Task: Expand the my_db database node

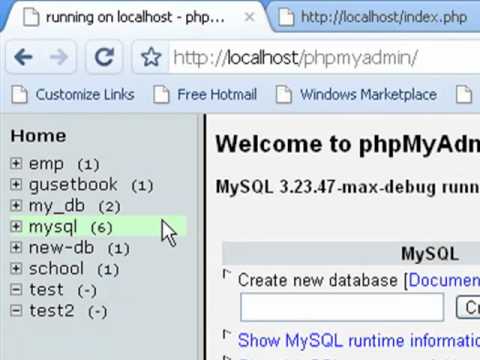Action: 16,206
